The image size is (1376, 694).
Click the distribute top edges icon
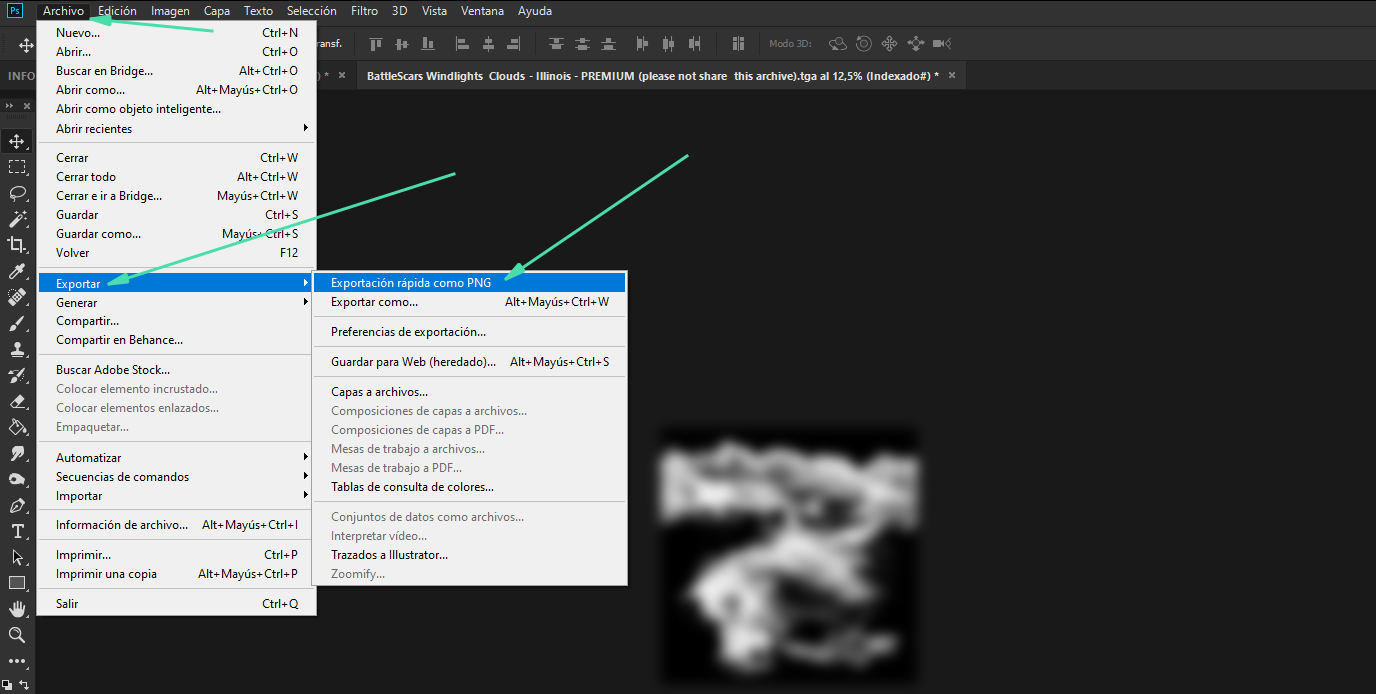pos(556,44)
